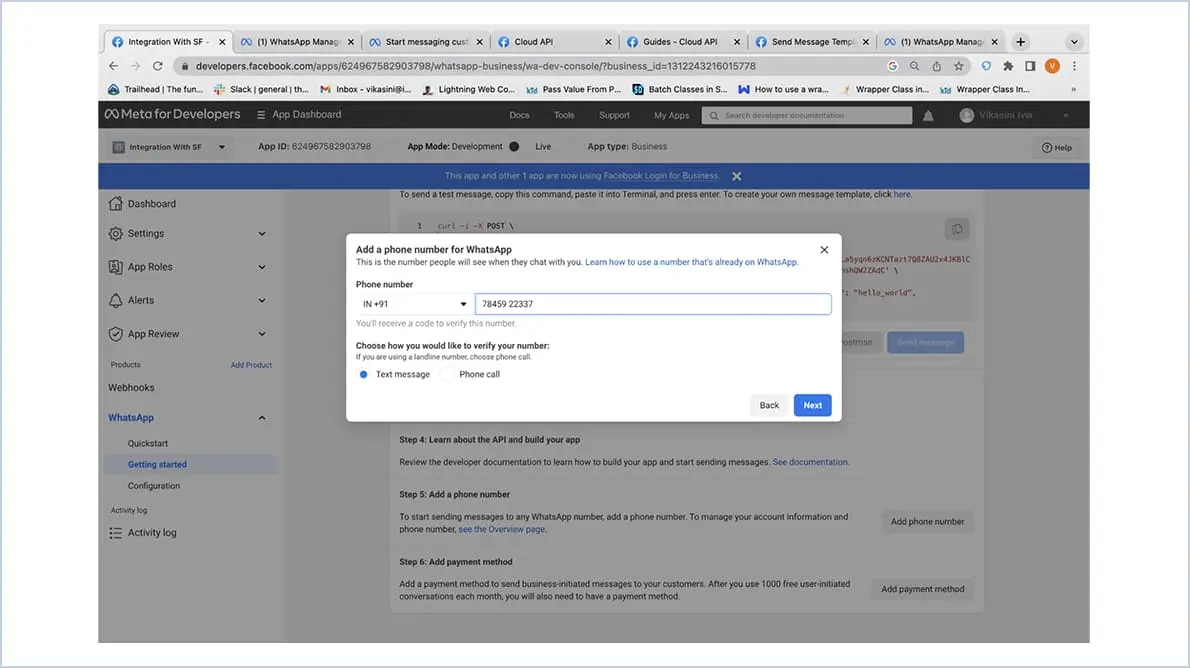The width and height of the screenshot is (1190, 668).
Task: Open notifications bell icon
Action: 928,115
